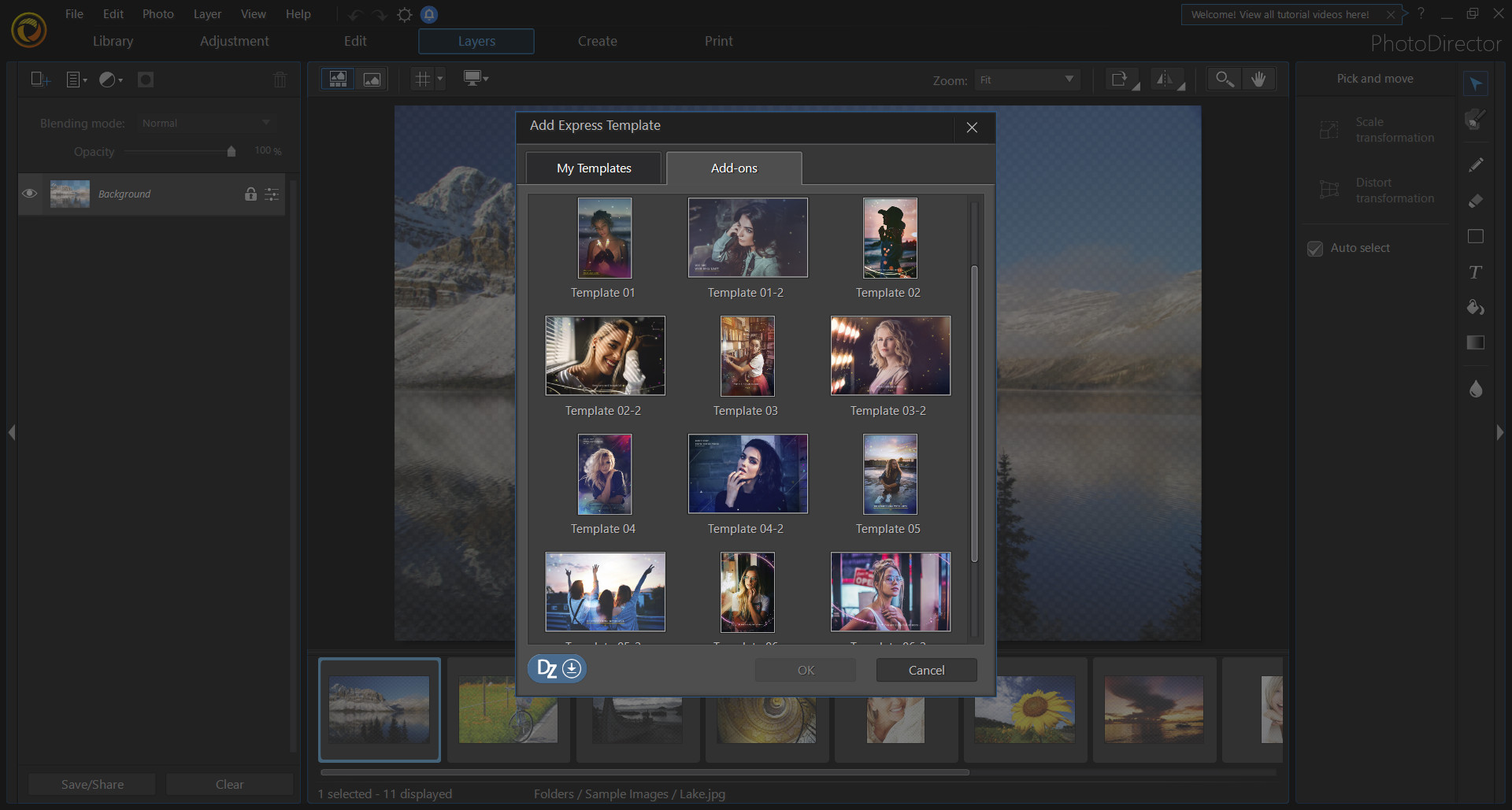
Task: Select the Gradient tool
Action: click(1476, 342)
